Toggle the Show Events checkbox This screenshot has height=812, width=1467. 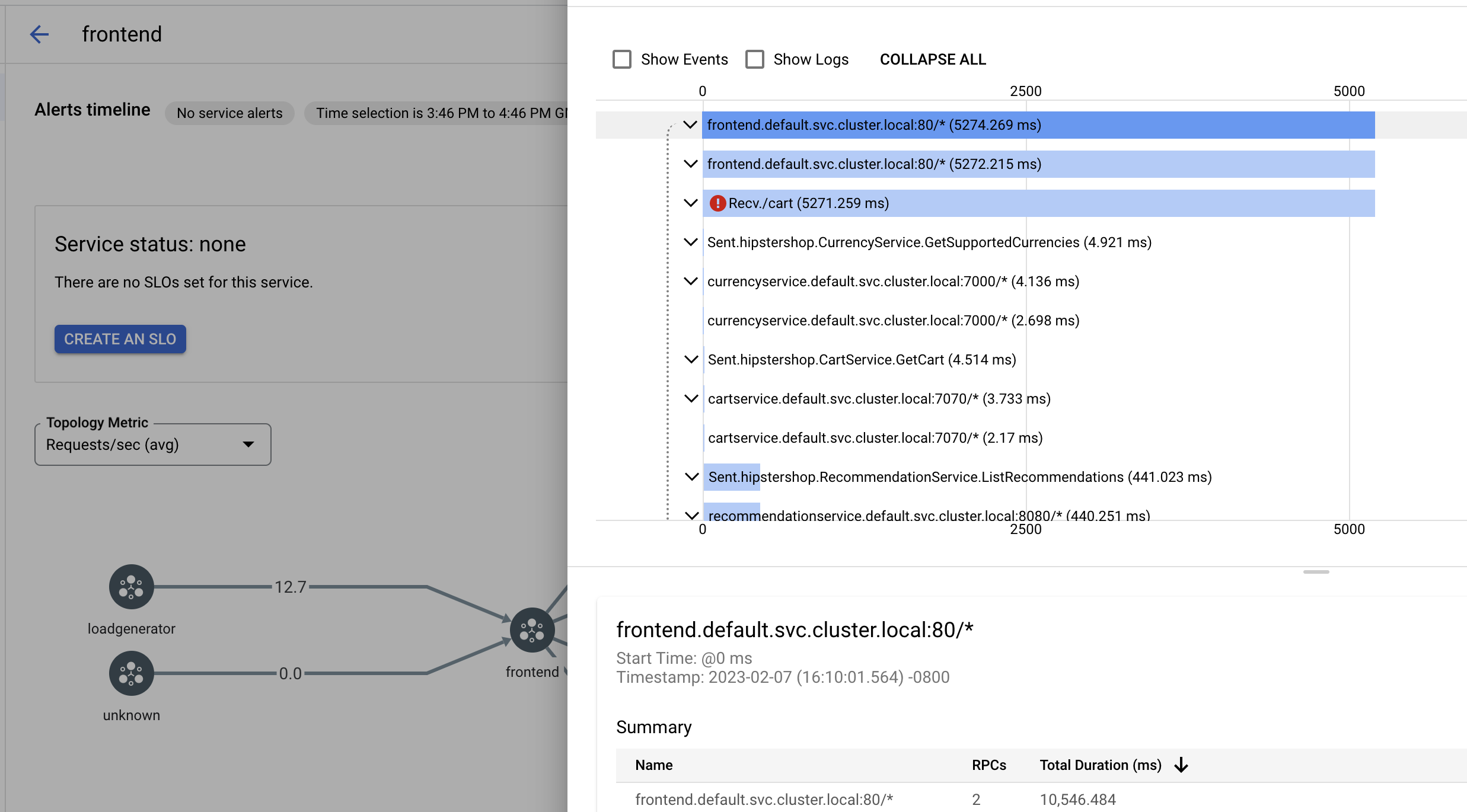coord(621,59)
